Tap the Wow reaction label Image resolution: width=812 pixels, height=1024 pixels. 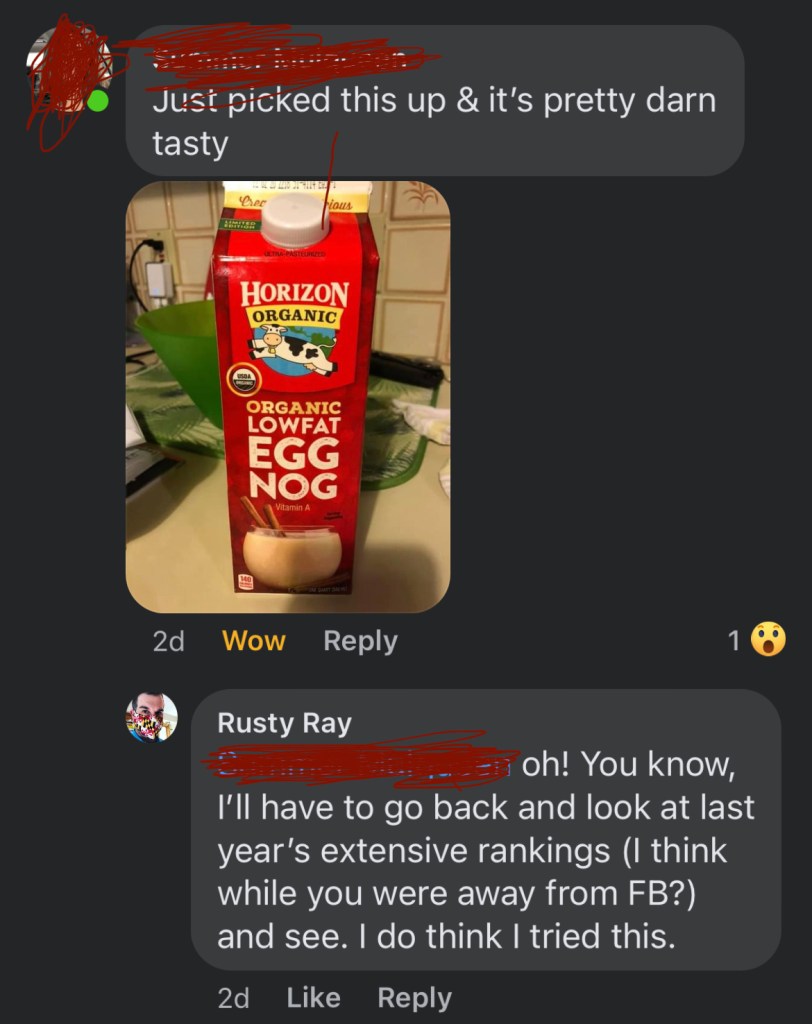253,641
